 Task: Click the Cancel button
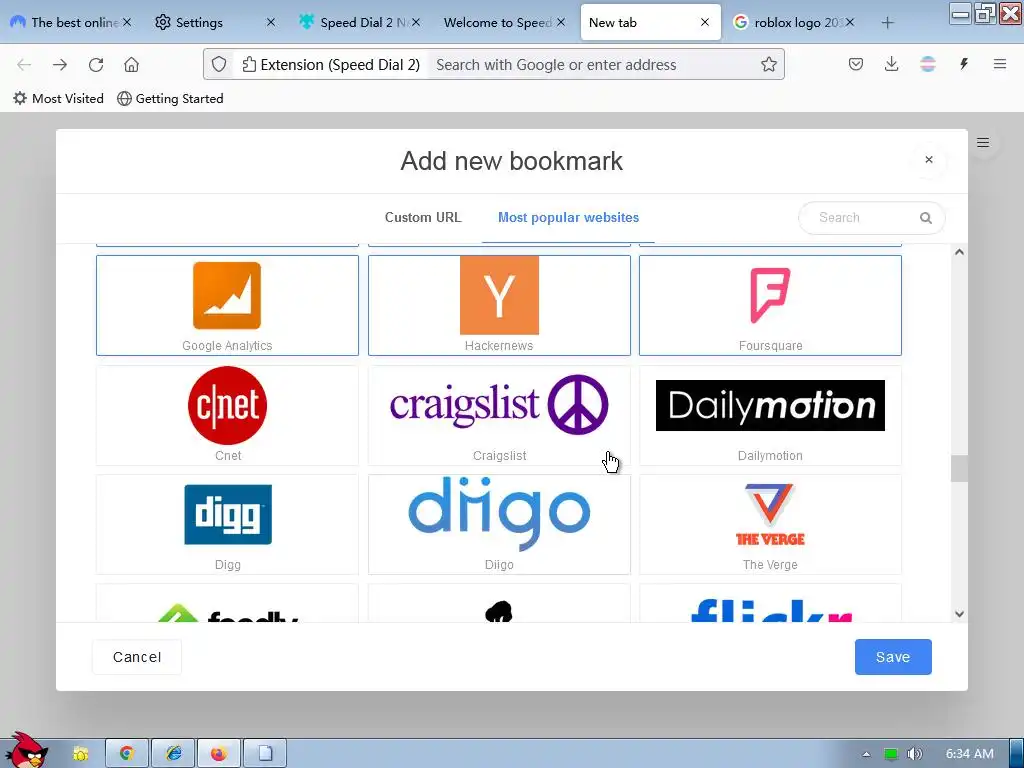136,657
